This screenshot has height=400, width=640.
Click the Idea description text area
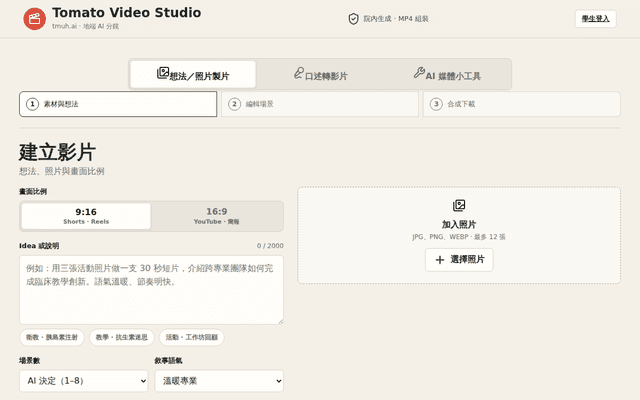coord(151,290)
